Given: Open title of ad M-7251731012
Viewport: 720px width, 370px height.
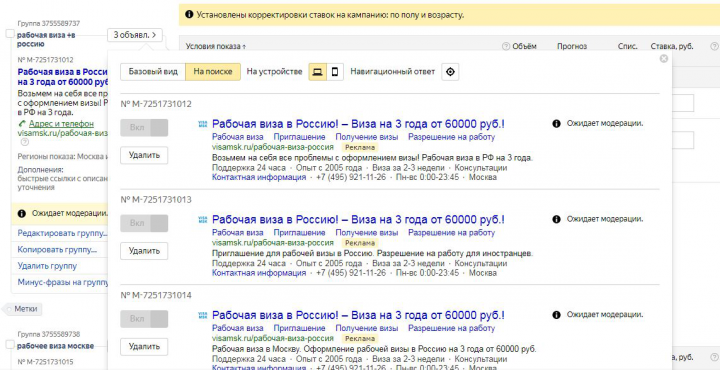Looking at the screenshot, I should (358, 124).
